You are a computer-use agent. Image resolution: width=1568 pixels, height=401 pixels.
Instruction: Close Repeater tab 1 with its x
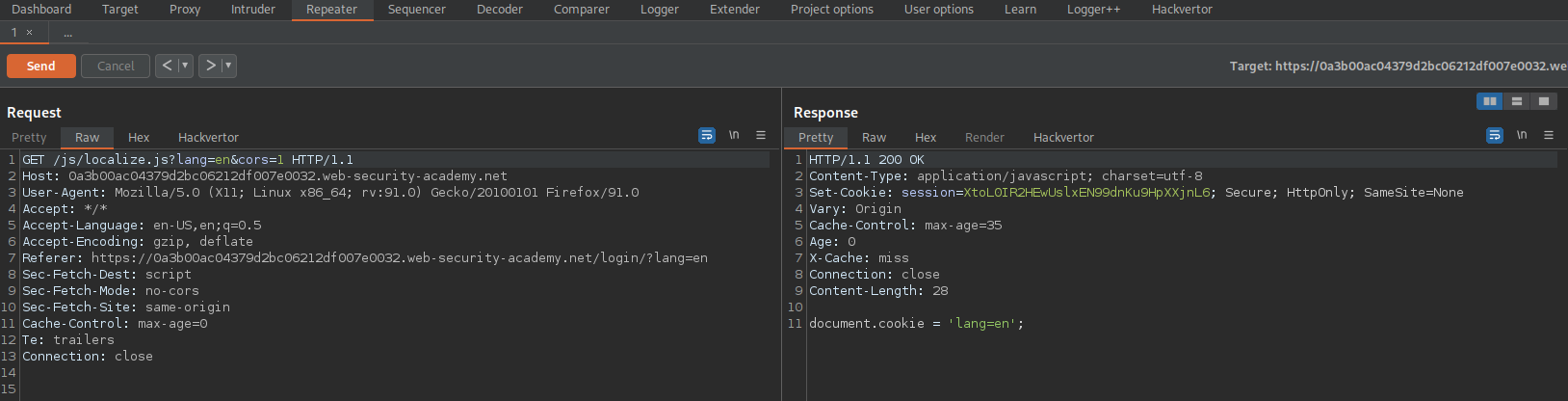click(x=29, y=33)
